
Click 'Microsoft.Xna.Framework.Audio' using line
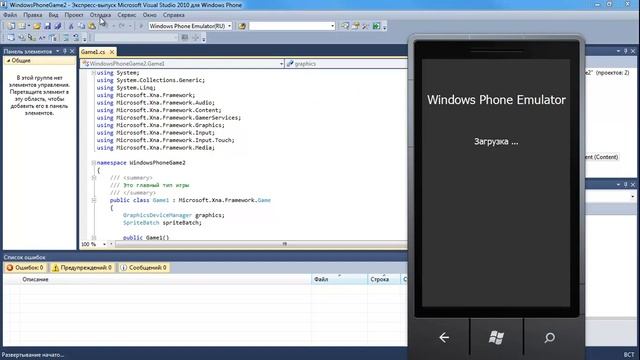(156, 102)
